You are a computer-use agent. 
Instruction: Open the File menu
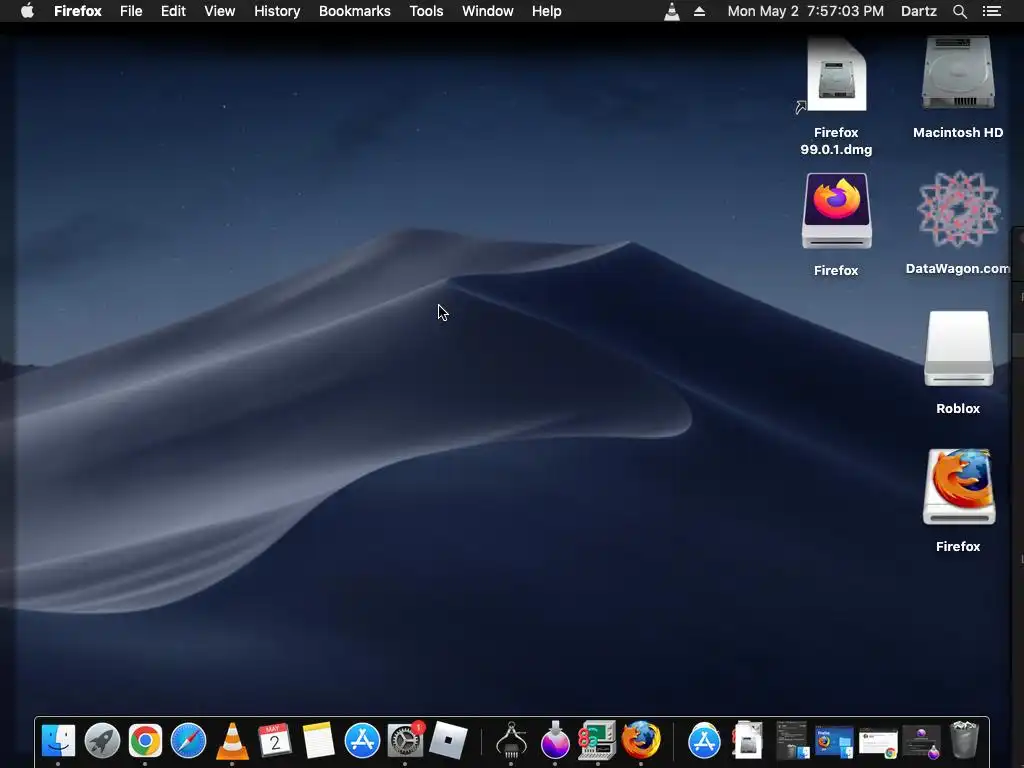click(x=131, y=11)
